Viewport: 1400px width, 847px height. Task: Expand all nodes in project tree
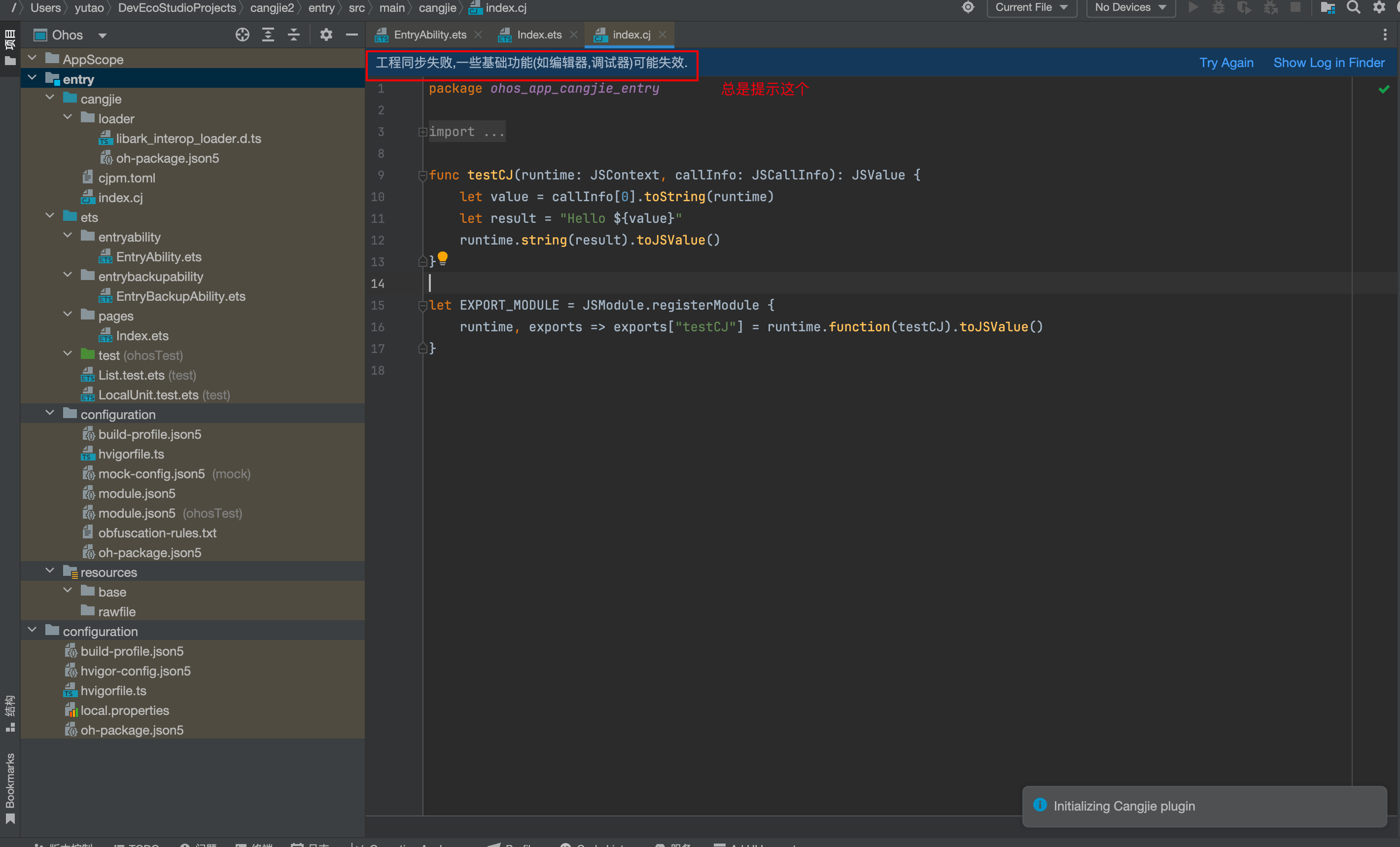coord(268,35)
